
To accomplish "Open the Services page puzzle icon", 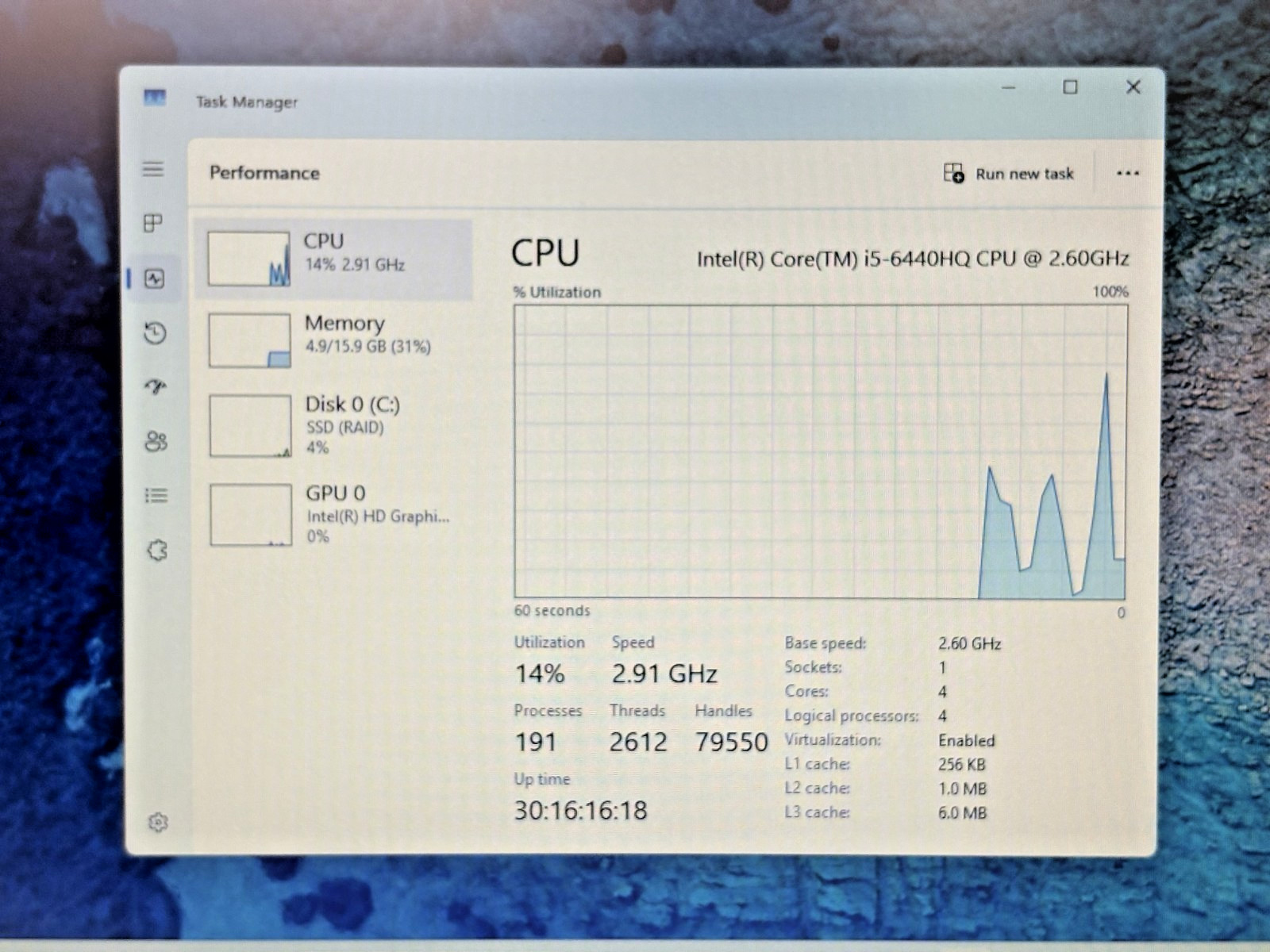I will coord(157,550).
